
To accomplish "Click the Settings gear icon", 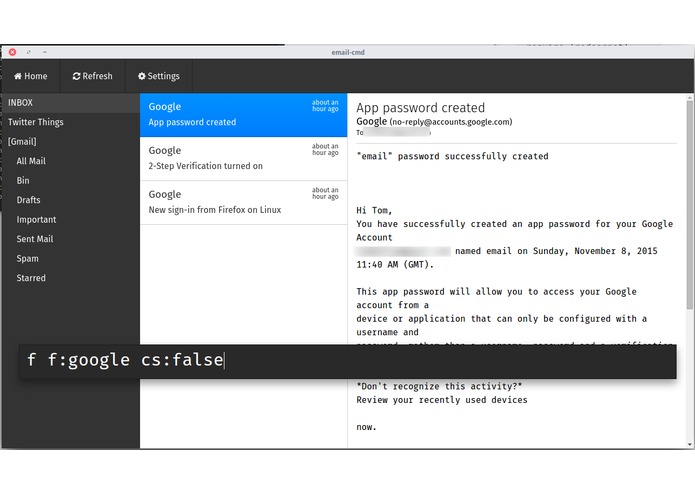I will click(x=142, y=76).
